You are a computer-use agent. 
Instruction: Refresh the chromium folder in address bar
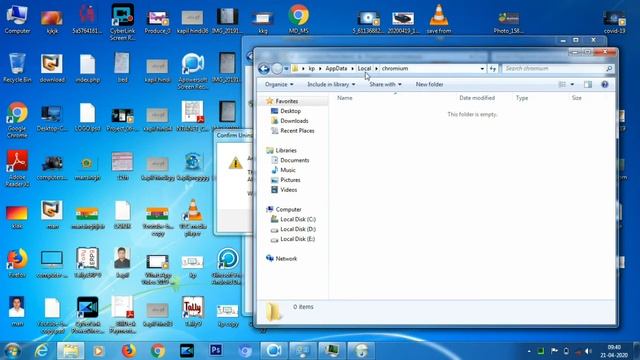[x=493, y=69]
